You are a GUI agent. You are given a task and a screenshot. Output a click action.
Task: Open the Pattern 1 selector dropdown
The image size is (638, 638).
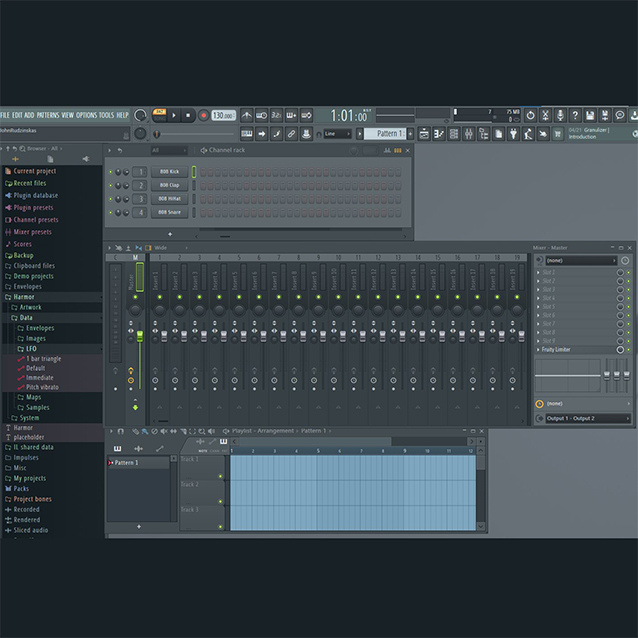pyautogui.click(x=385, y=134)
